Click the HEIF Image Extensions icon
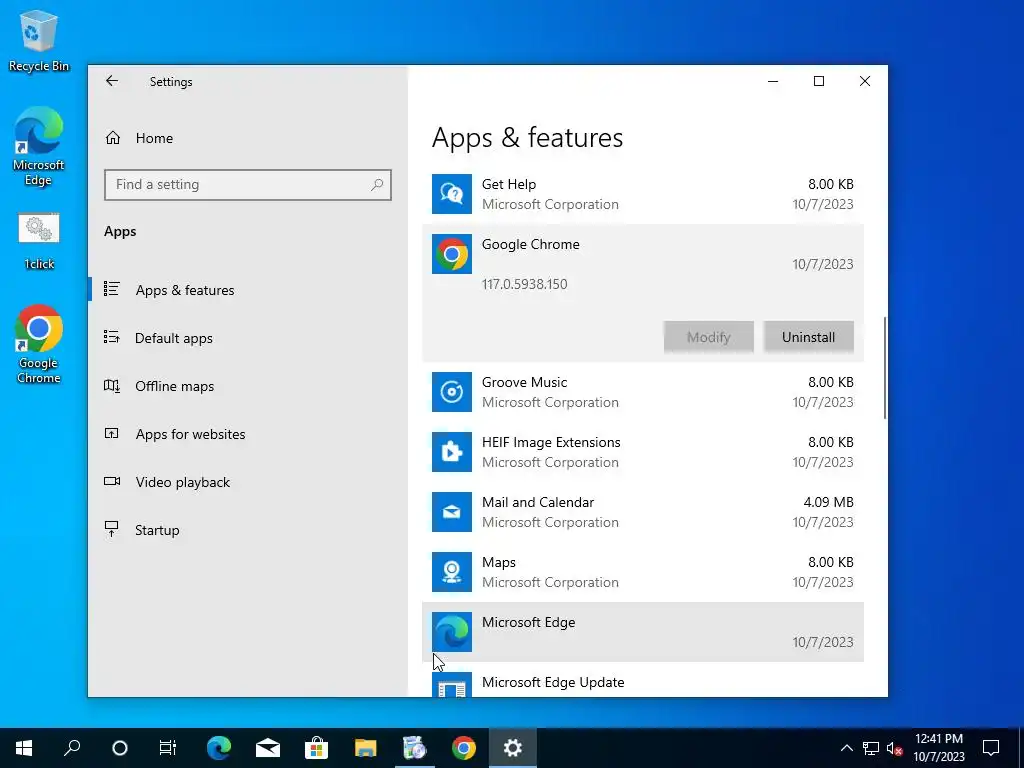1024x768 pixels. click(x=452, y=452)
